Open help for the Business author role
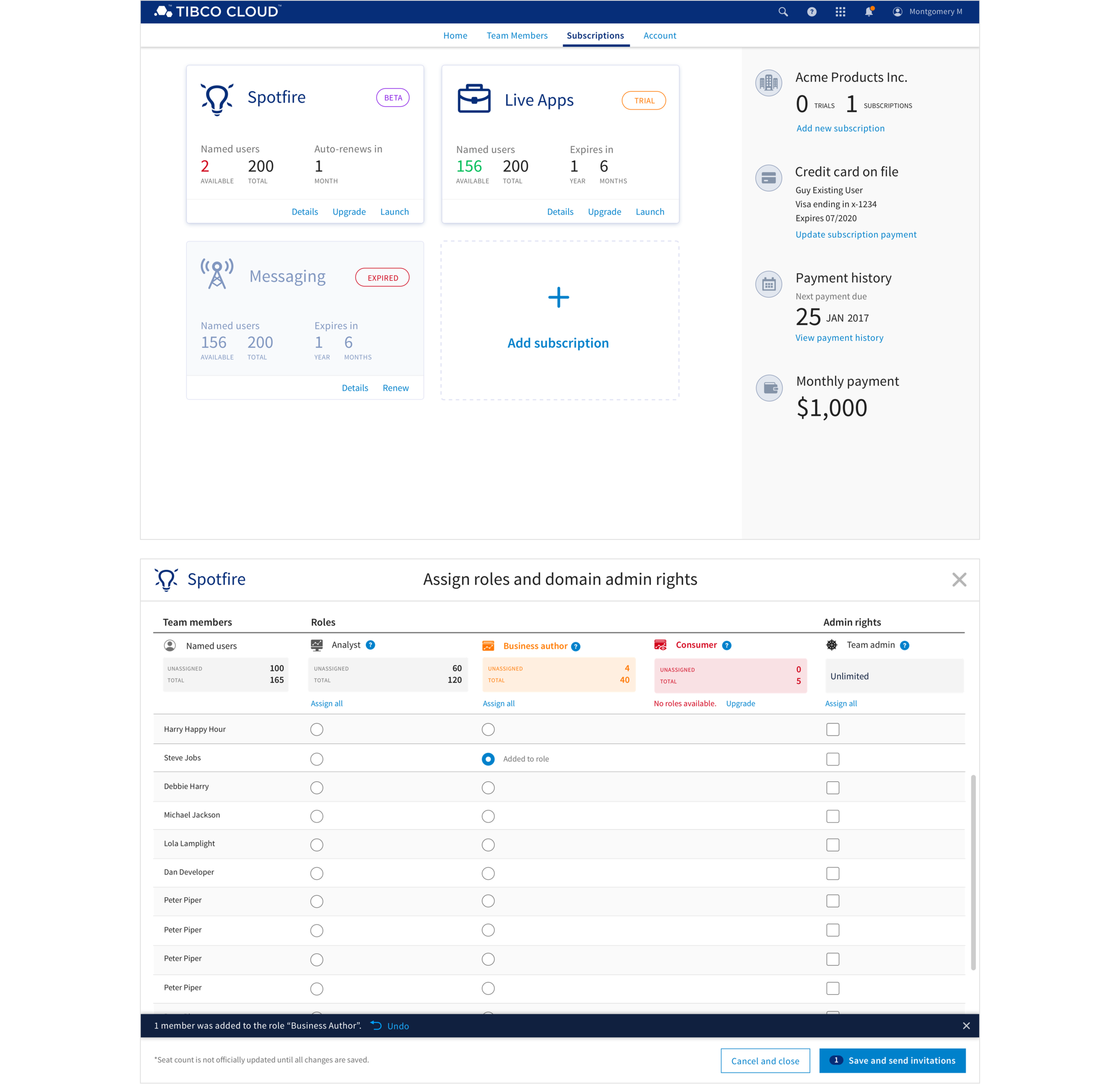 (575, 646)
